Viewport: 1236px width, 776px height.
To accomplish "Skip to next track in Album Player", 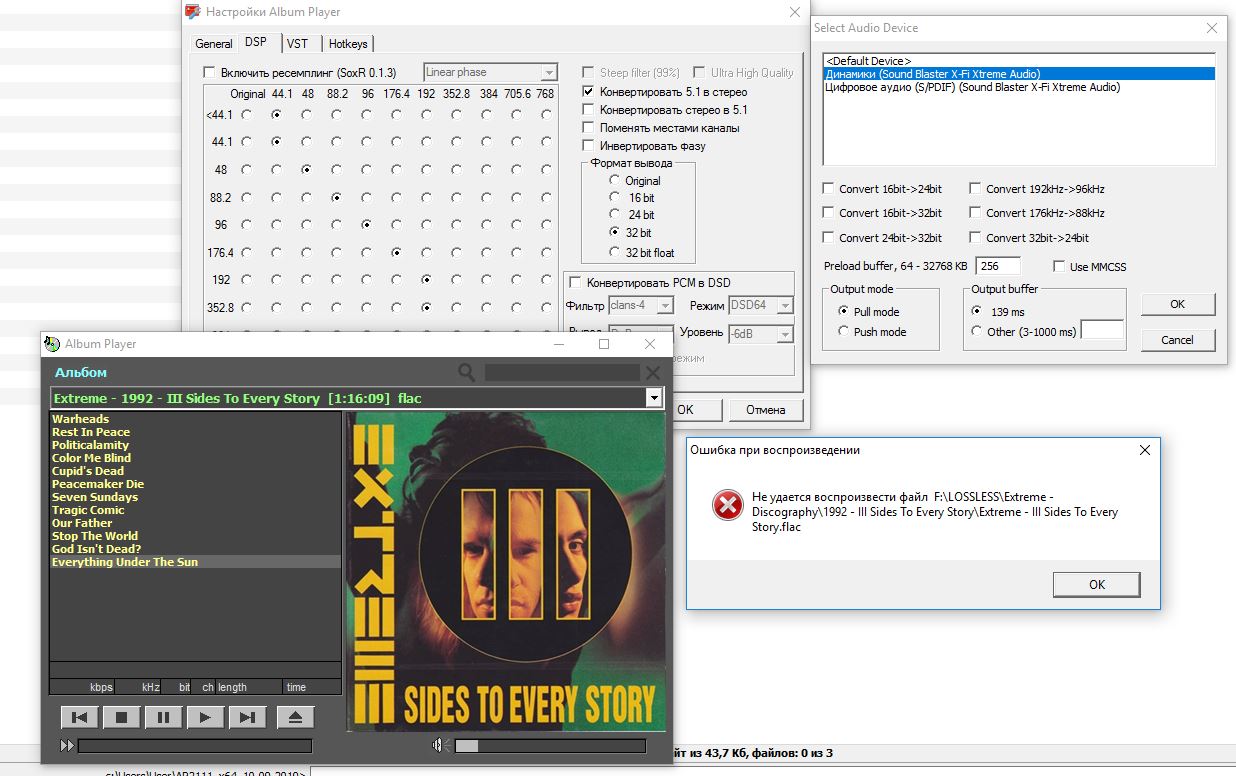I will [x=247, y=717].
